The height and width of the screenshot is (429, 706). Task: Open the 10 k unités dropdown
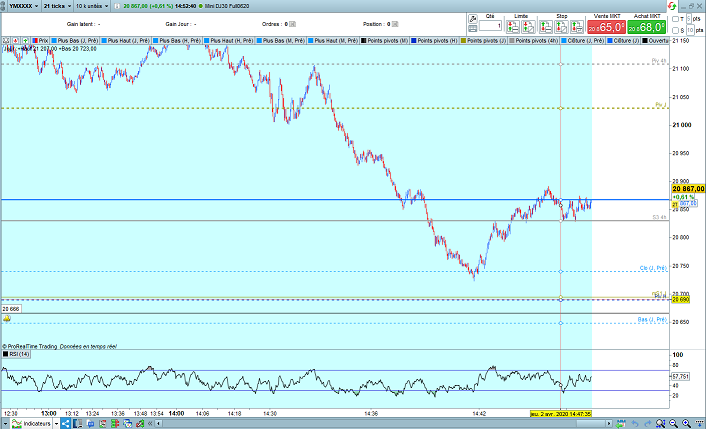(x=92, y=6)
